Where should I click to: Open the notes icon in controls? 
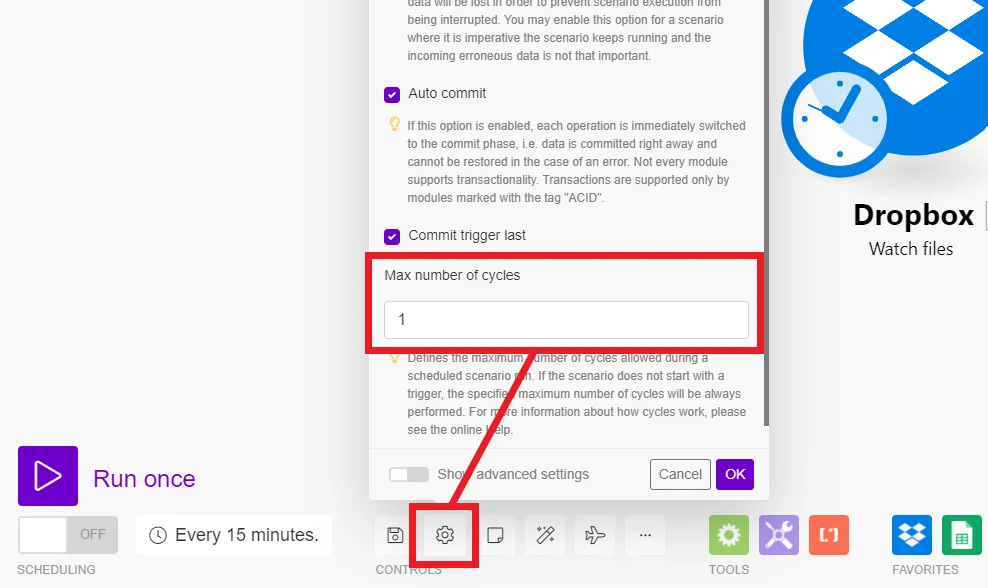495,535
